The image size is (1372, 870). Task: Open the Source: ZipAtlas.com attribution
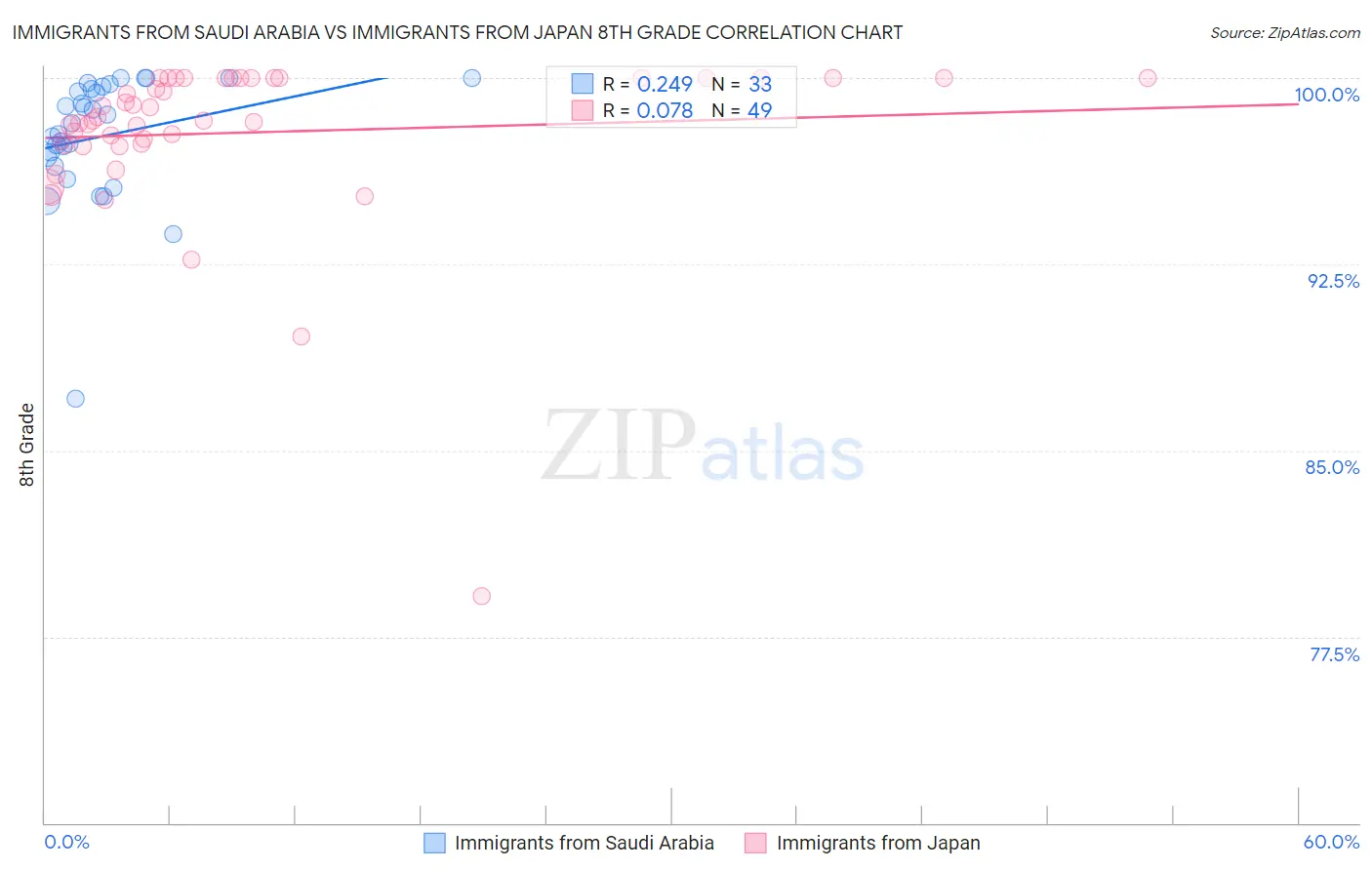1284,32
